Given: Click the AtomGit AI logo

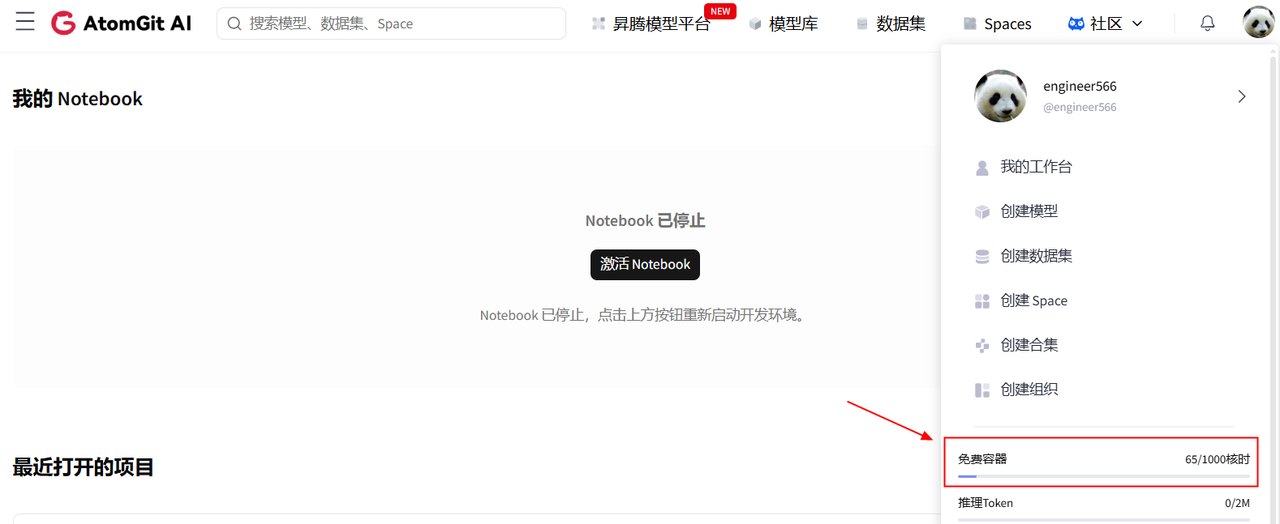Looking at the screenshot, I should 121,23.
